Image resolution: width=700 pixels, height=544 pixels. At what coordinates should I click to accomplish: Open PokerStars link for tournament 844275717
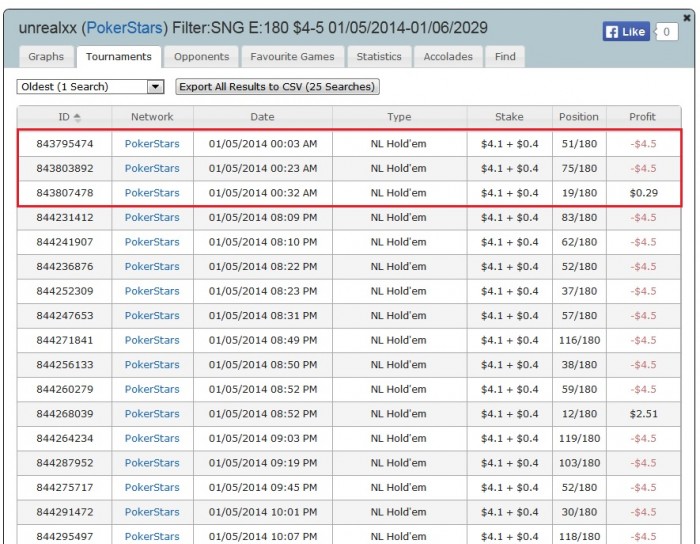click(x=152, y=487)
